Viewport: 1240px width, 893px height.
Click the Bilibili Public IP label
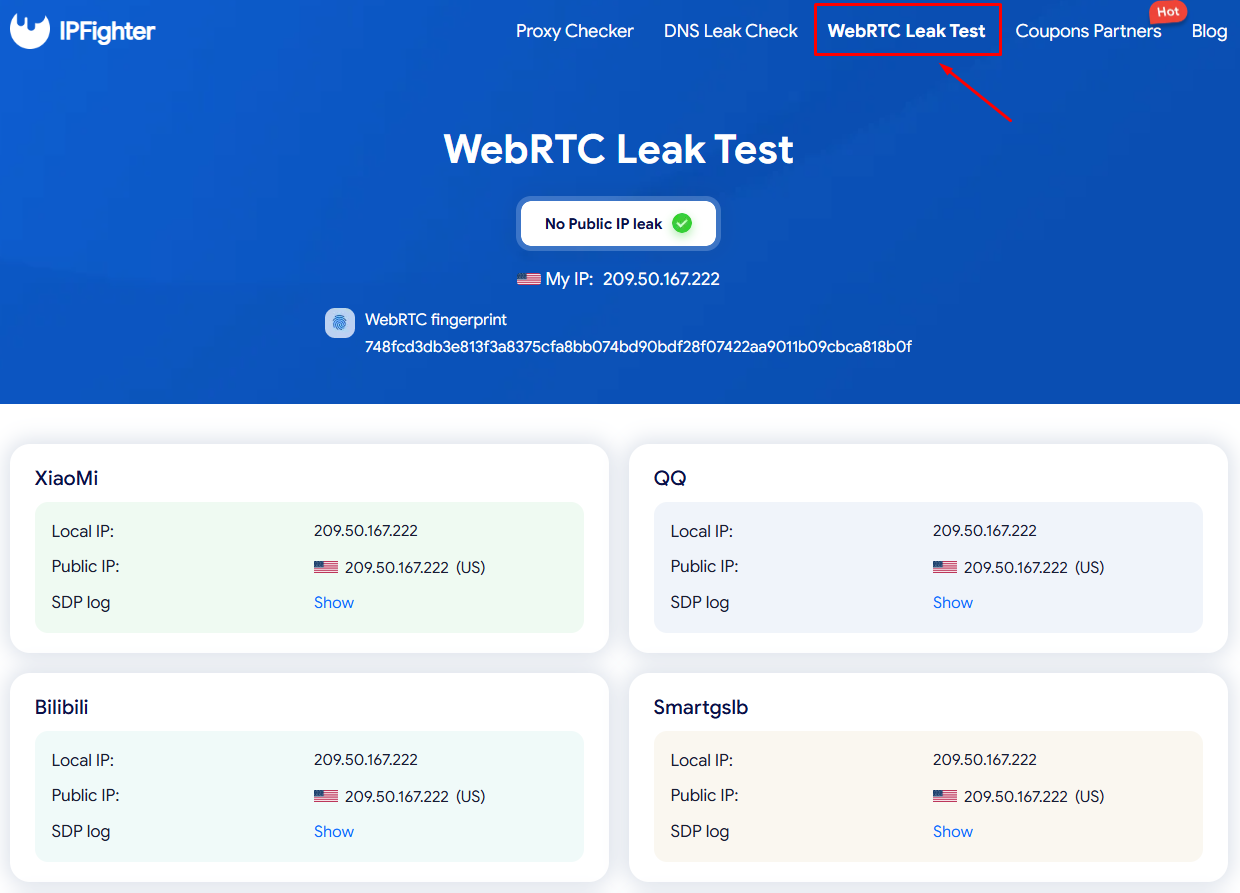(x=86, y=795)
